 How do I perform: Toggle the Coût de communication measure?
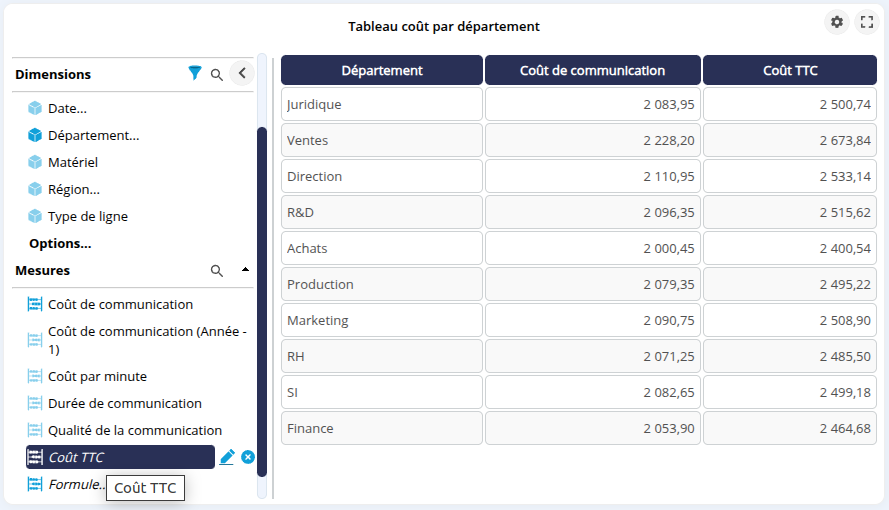(x=120, y=304)
